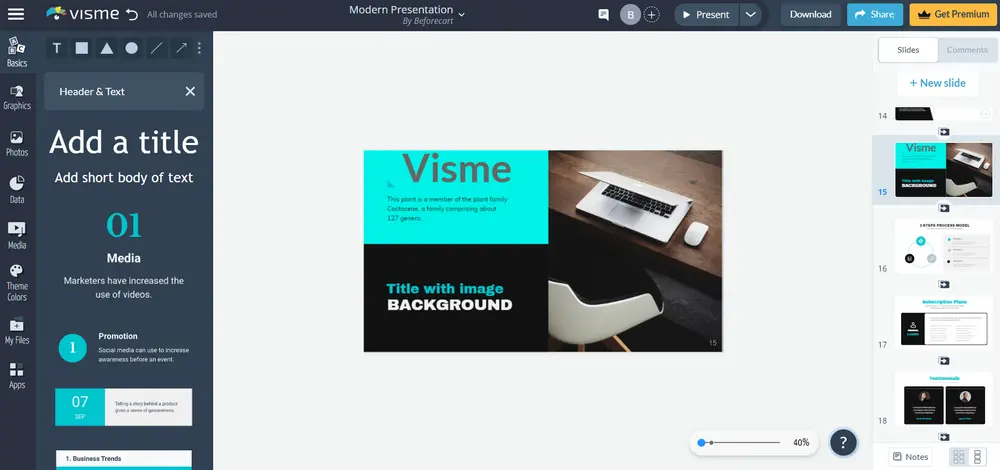Select the circle shape tool
The height and width of the screenshot is (470, 1000).
point(131,48)
